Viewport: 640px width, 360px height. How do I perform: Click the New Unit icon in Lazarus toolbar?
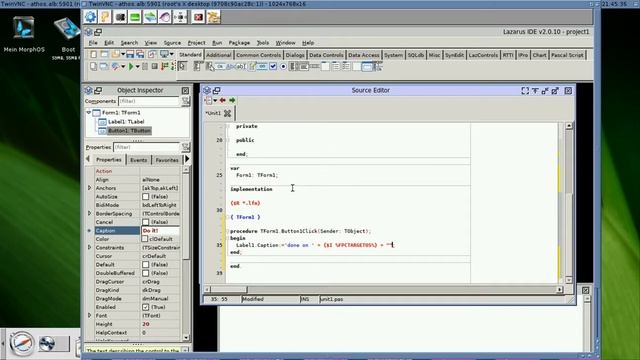pyautogui.click(x=93, y=54)
